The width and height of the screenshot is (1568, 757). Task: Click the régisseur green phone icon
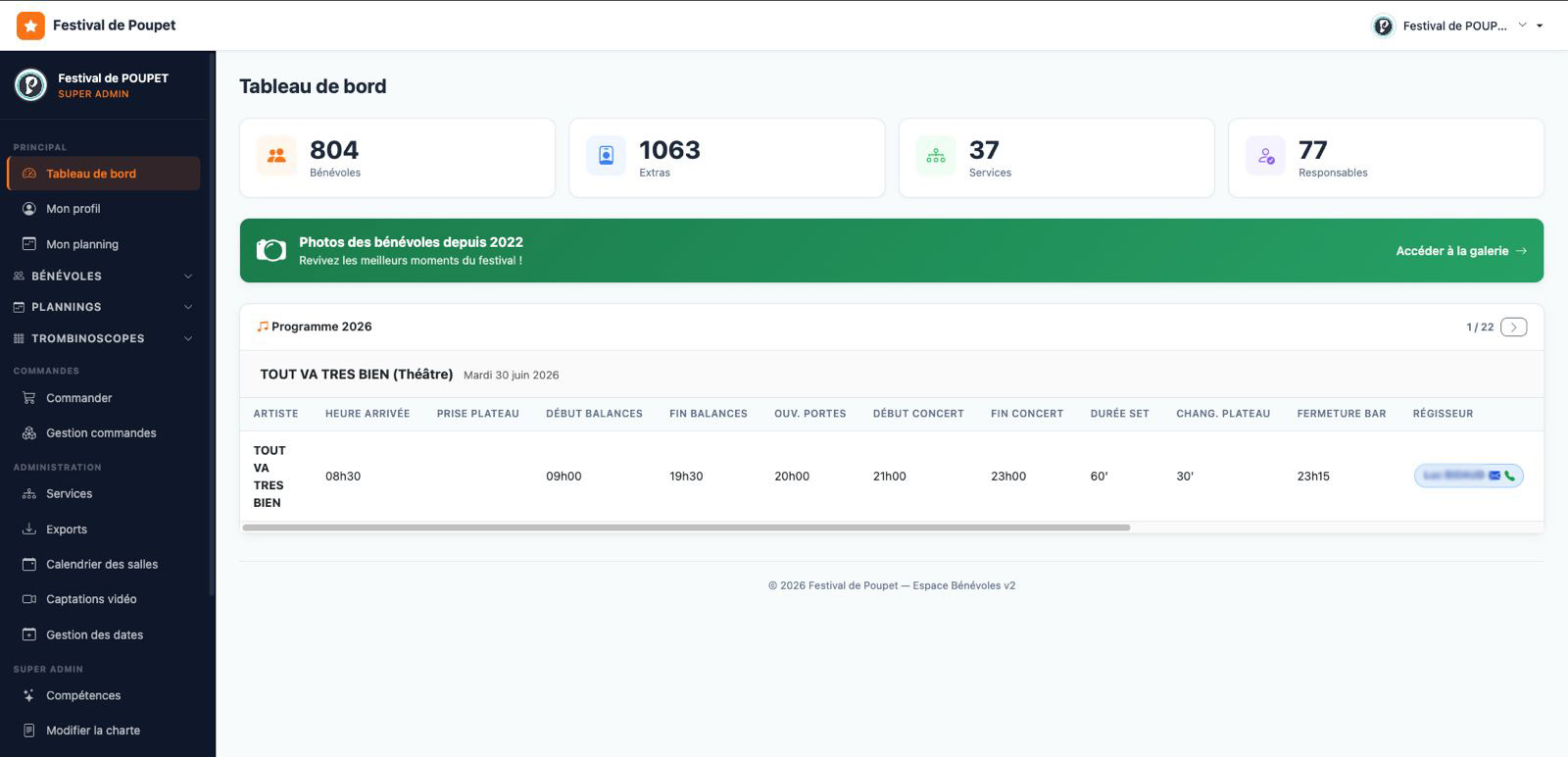point(1509,476)
